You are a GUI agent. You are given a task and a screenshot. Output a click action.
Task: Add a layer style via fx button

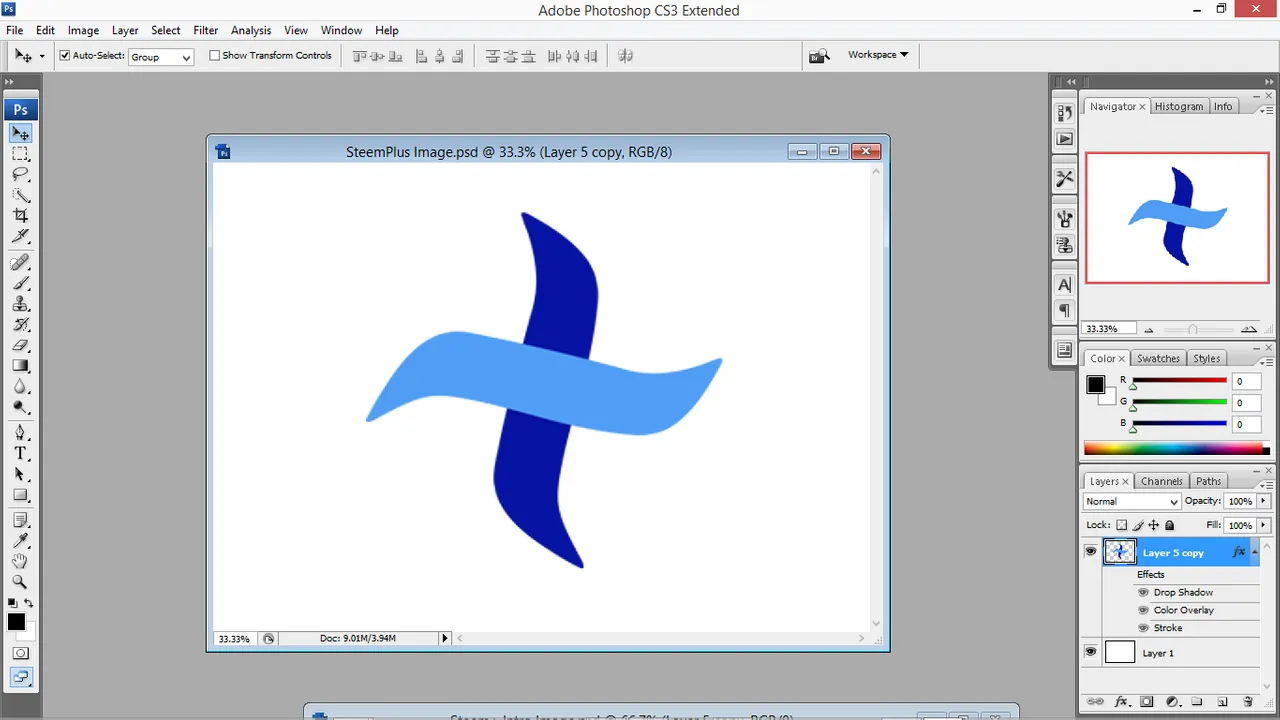click(1122, 702)
